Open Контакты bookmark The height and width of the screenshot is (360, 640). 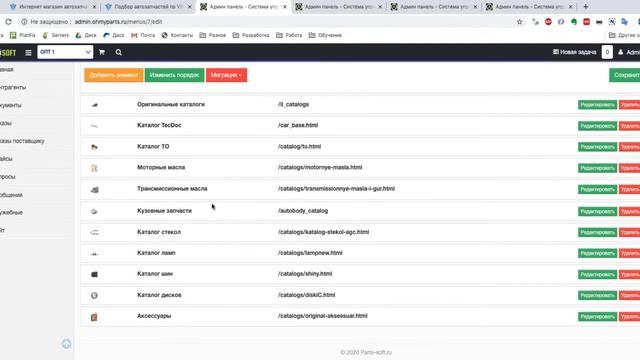click(x=177, y=36)
